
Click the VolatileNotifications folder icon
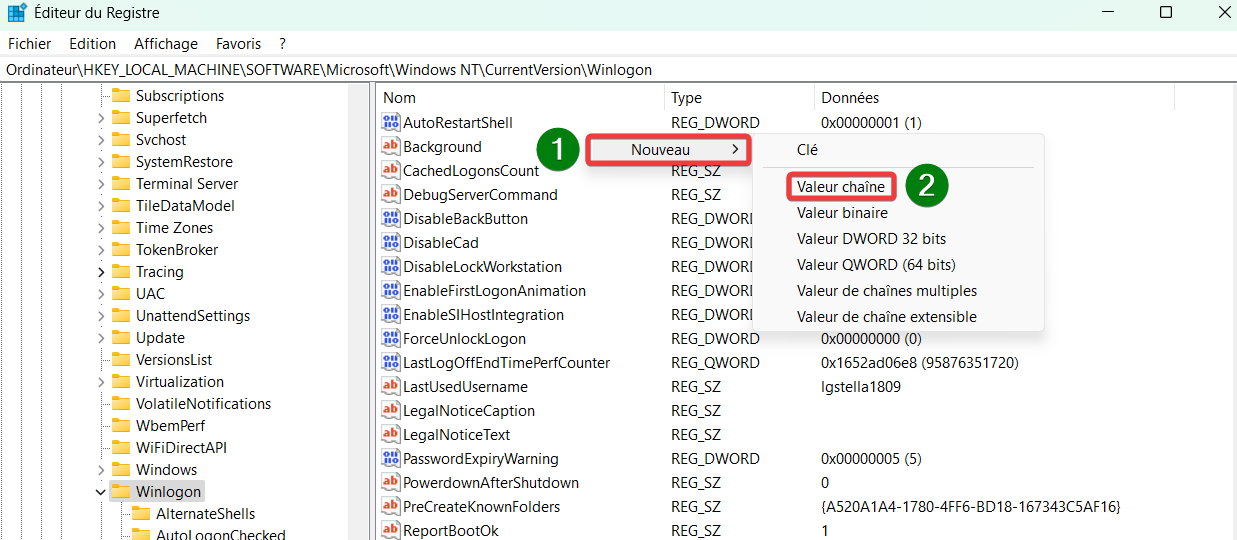coord(121,404)
